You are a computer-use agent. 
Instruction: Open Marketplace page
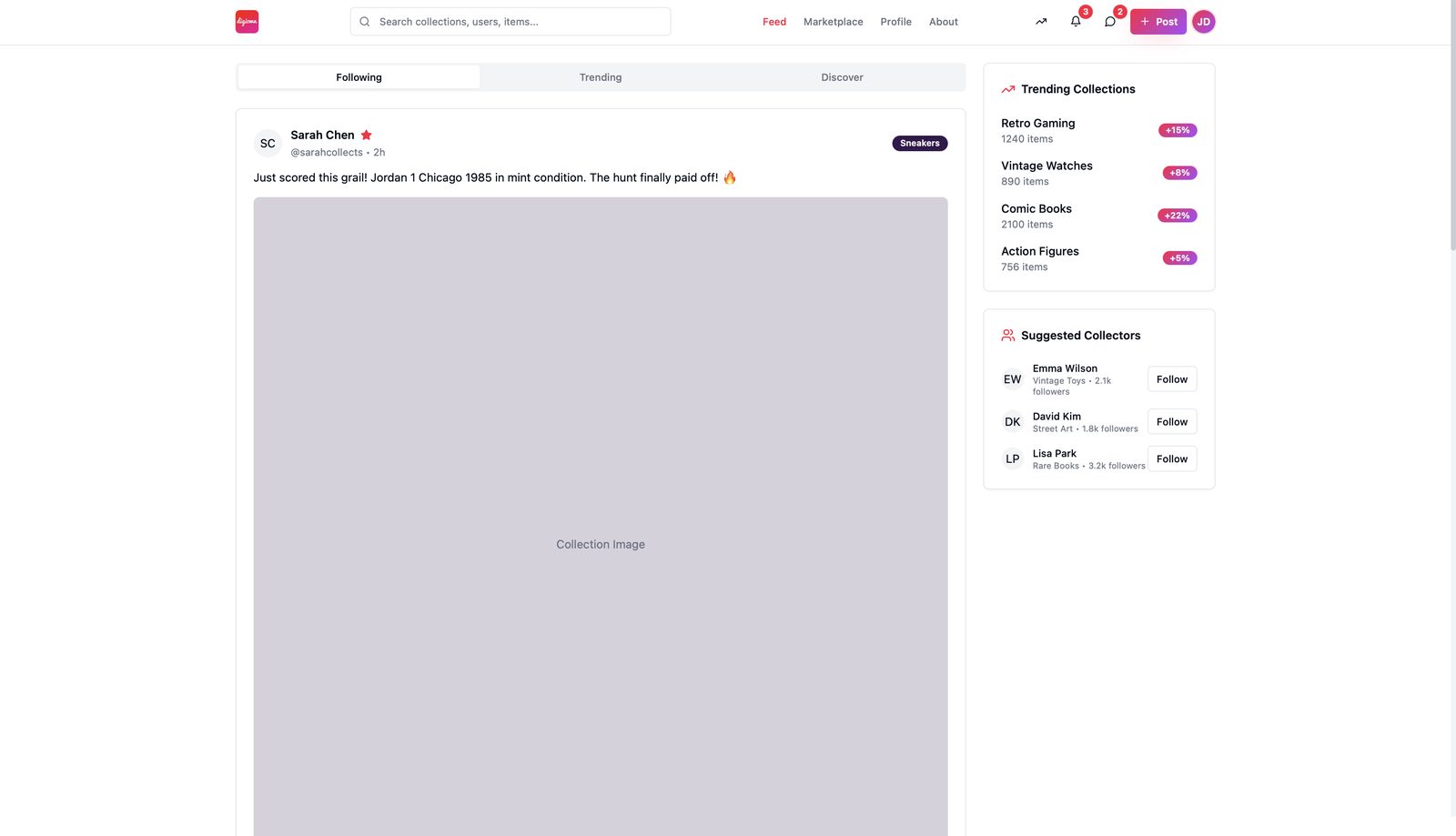point(834,22)
